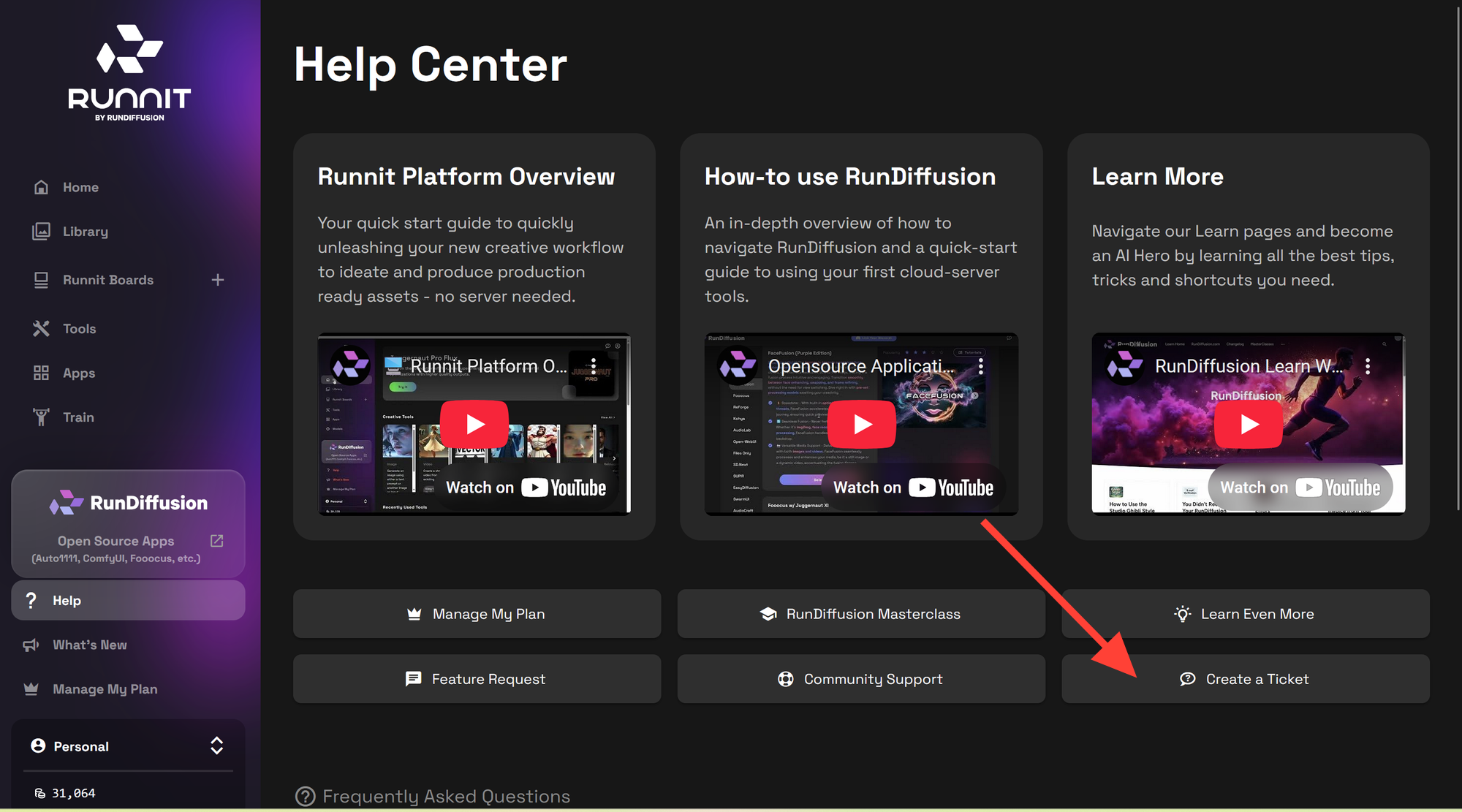Open Home from the sidebar
This screenshot has height=812, width=1462.
coord(80,187)
